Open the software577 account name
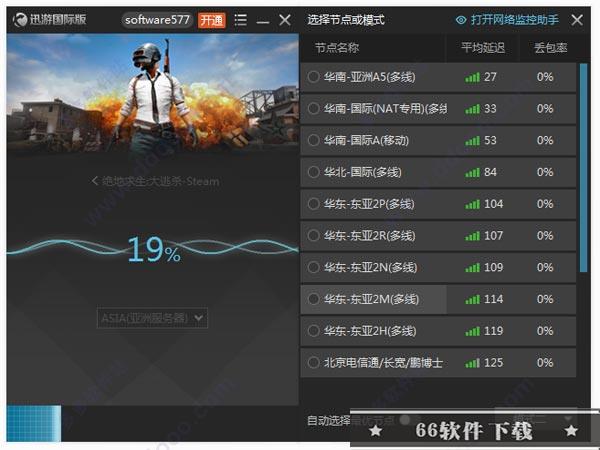Viewport: 600px width, 450px height. 157,20
